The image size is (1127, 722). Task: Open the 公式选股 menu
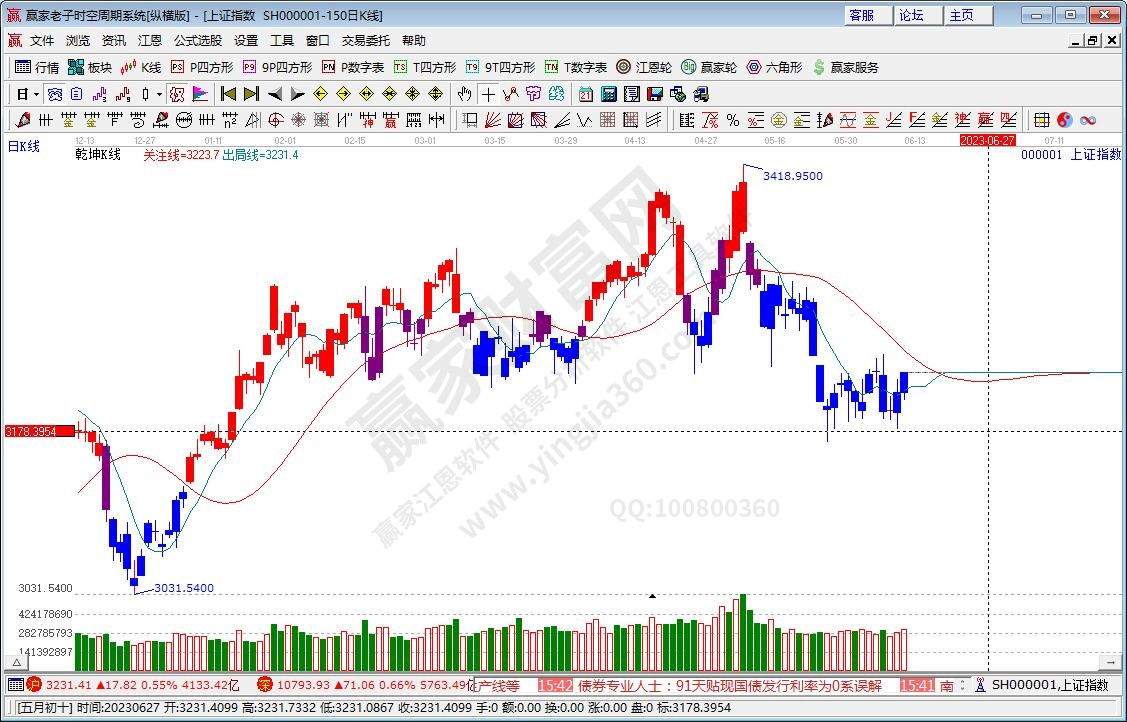[198, 41]
